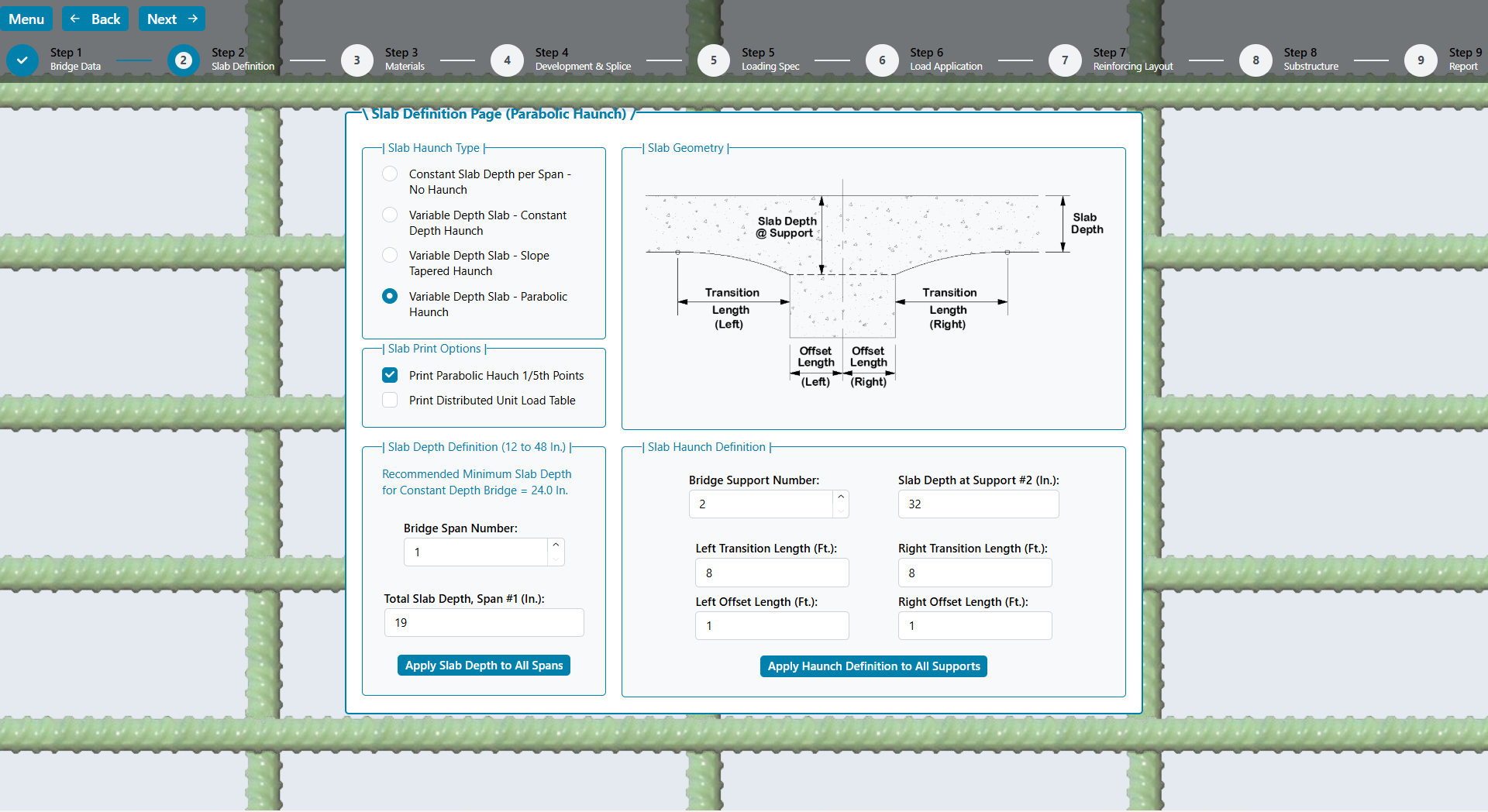Enable Print Distributed Unit Load Table
The width and height of the screenshot is (1488, 812).
[x=390, y=401]
